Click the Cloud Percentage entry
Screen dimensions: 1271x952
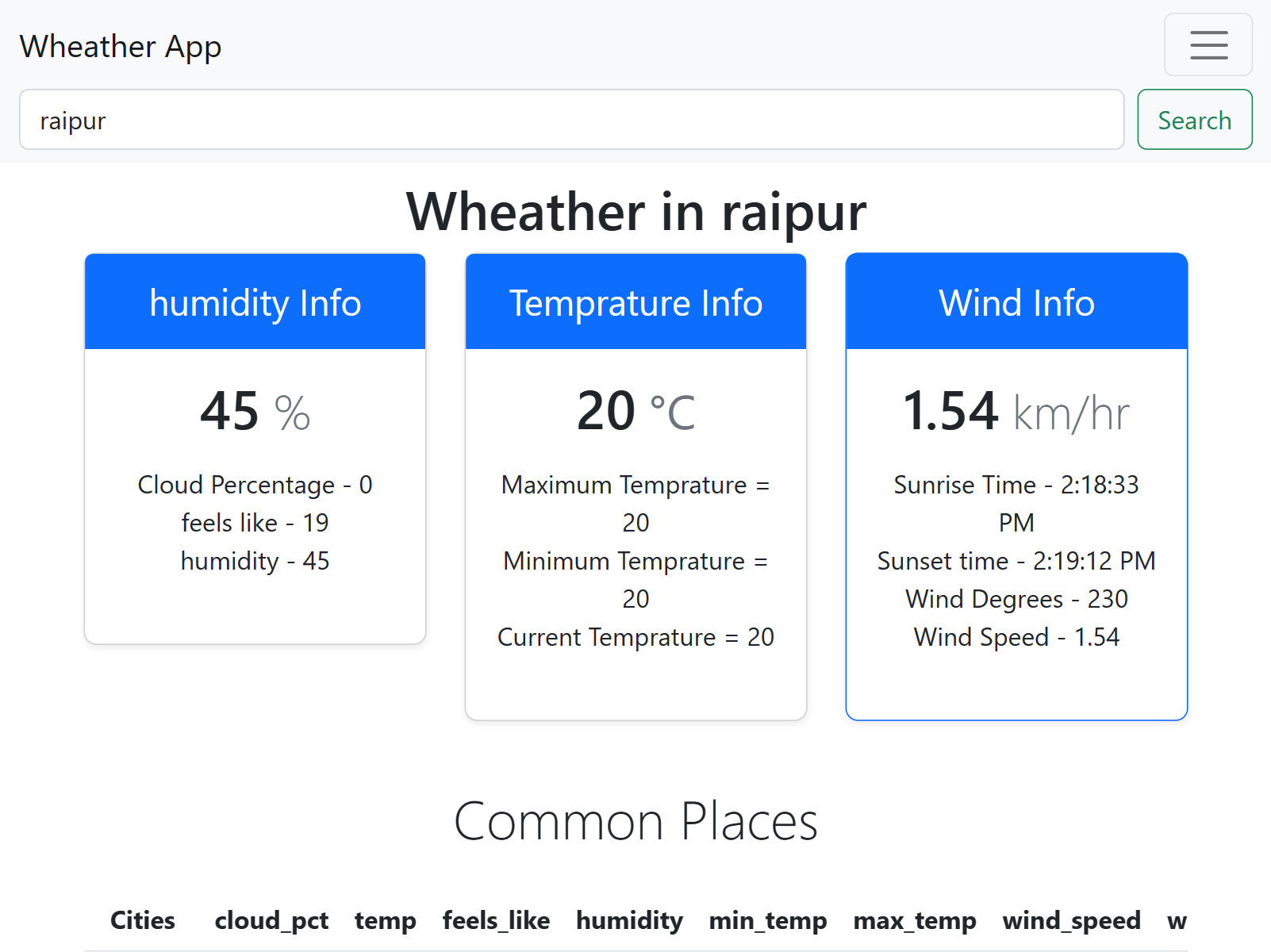(255, 485)
